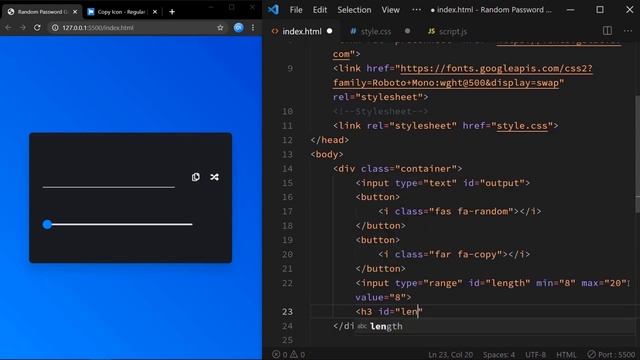
Task: Click the '</head>' tag on line 12
Action: [x=329, y=140]
